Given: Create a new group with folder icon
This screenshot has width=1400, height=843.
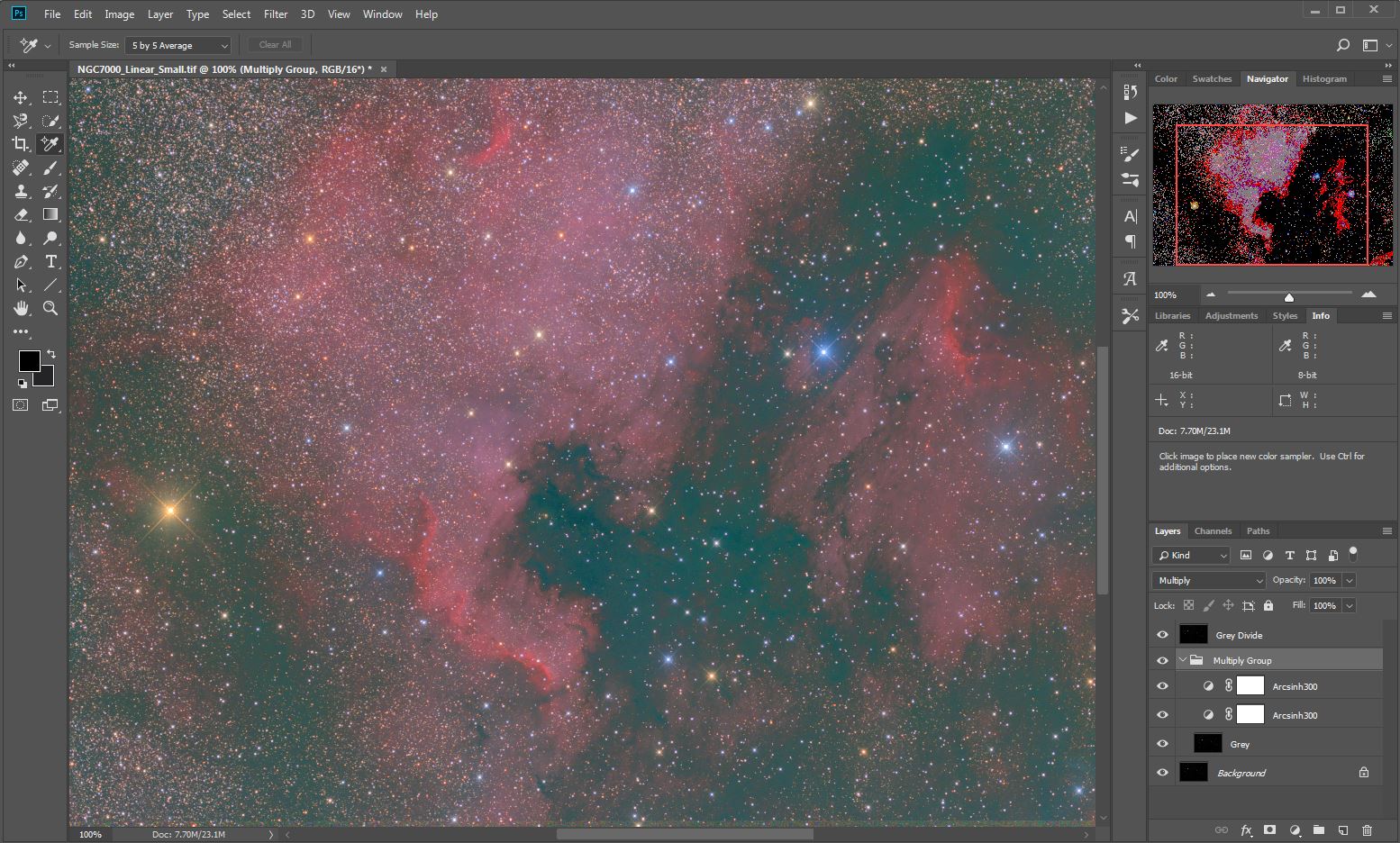Looking at the screenshot, I should click(1318, 830).
